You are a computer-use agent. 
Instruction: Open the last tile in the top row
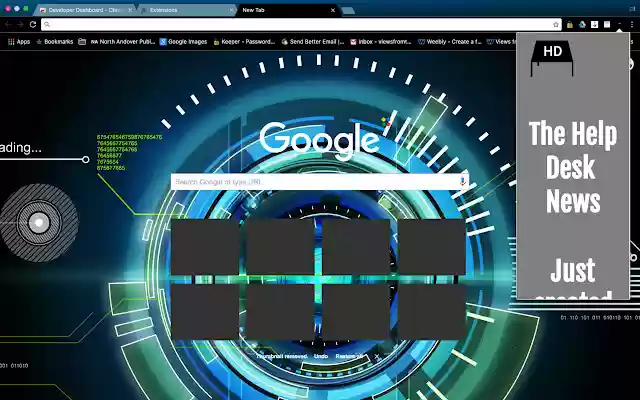tap(431, 247)
